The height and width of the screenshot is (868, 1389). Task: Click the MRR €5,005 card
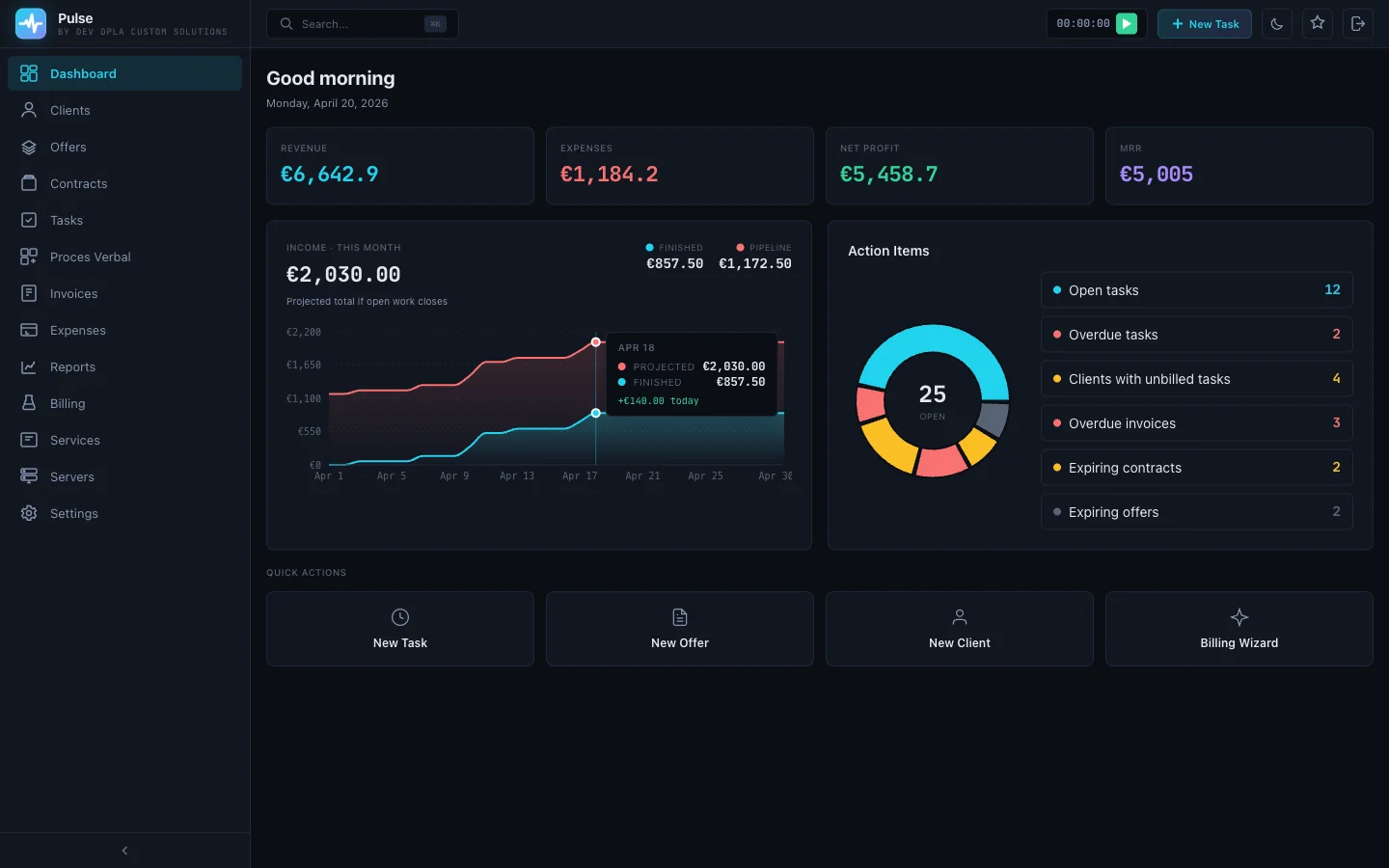[1239, 166]
